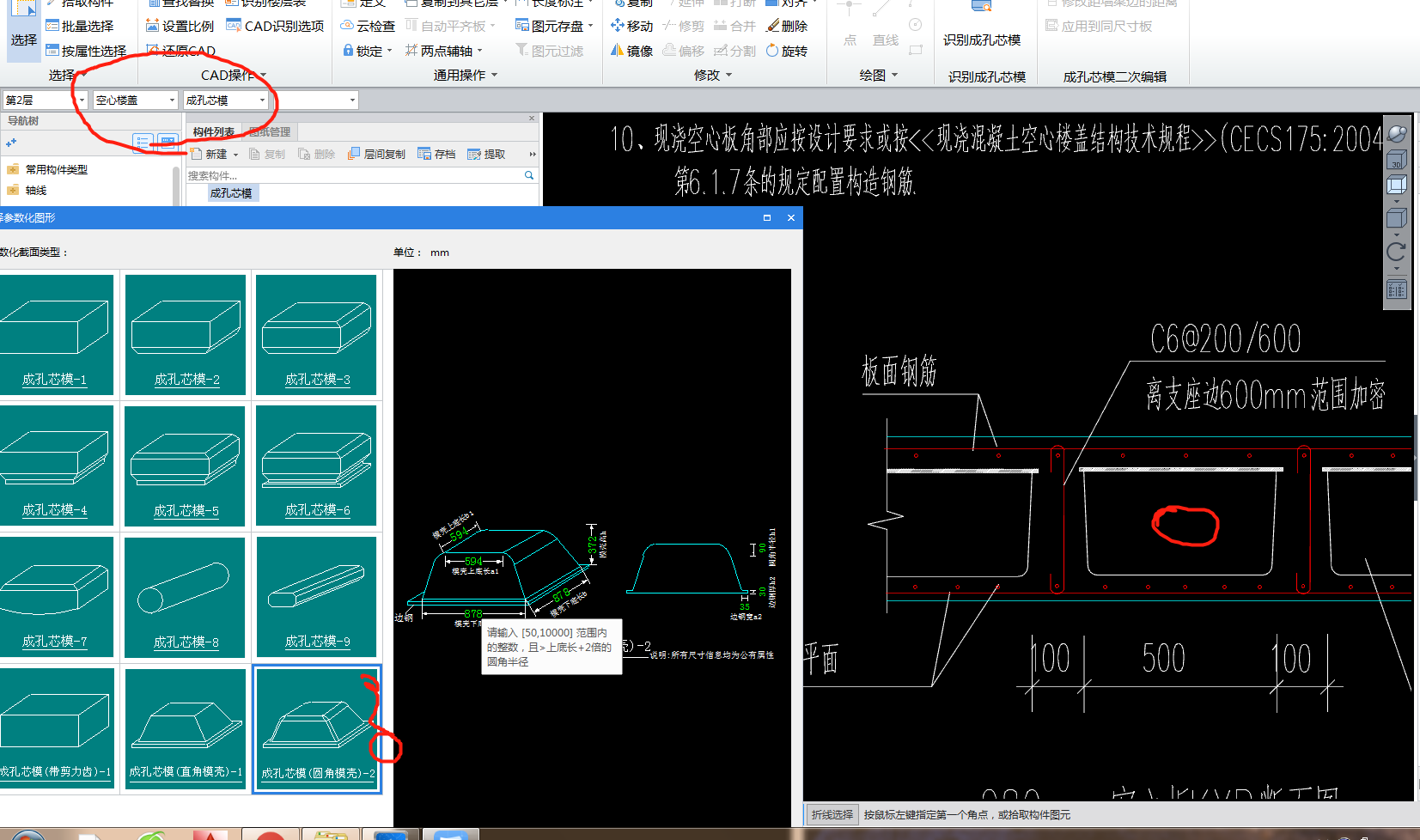
Task: Click the 旋转 rotate tool
Action: [x=787, y=52]
